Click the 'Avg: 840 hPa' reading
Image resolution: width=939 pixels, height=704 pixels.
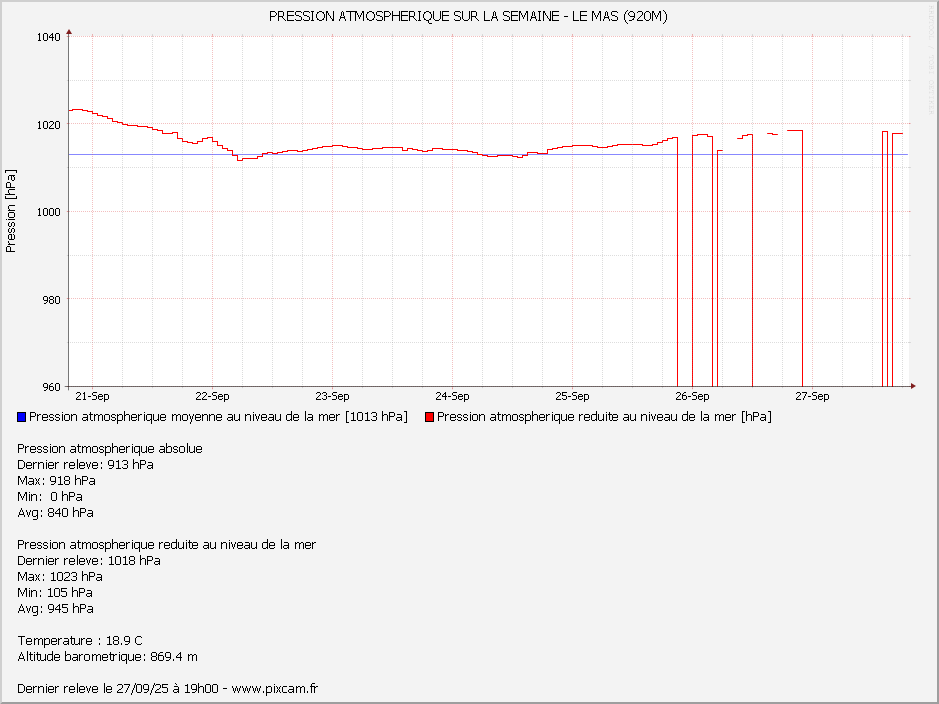point(56,513)
